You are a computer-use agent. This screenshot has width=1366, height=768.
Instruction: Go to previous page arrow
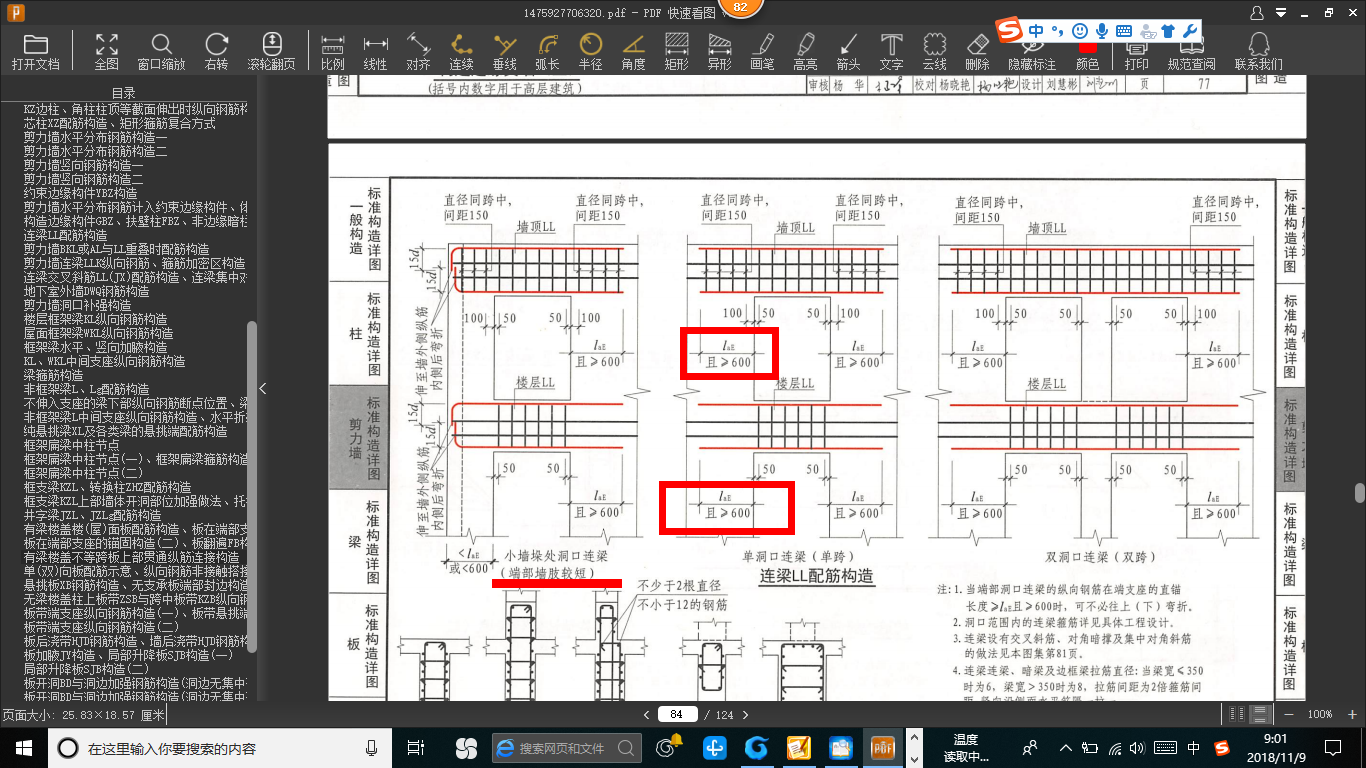coord(646,714)
